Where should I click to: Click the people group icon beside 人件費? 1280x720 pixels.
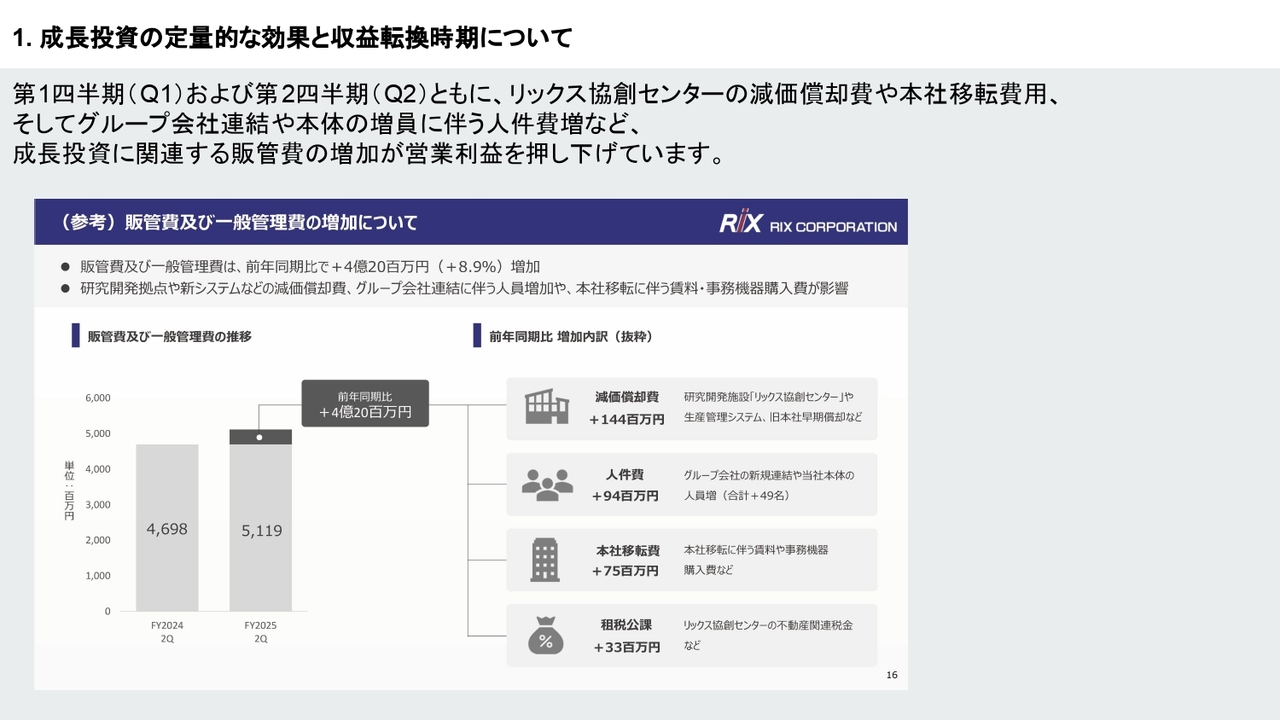point(547,484)
